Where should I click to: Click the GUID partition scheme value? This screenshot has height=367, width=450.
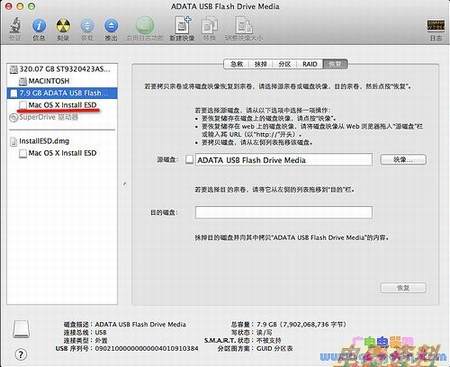275,348
